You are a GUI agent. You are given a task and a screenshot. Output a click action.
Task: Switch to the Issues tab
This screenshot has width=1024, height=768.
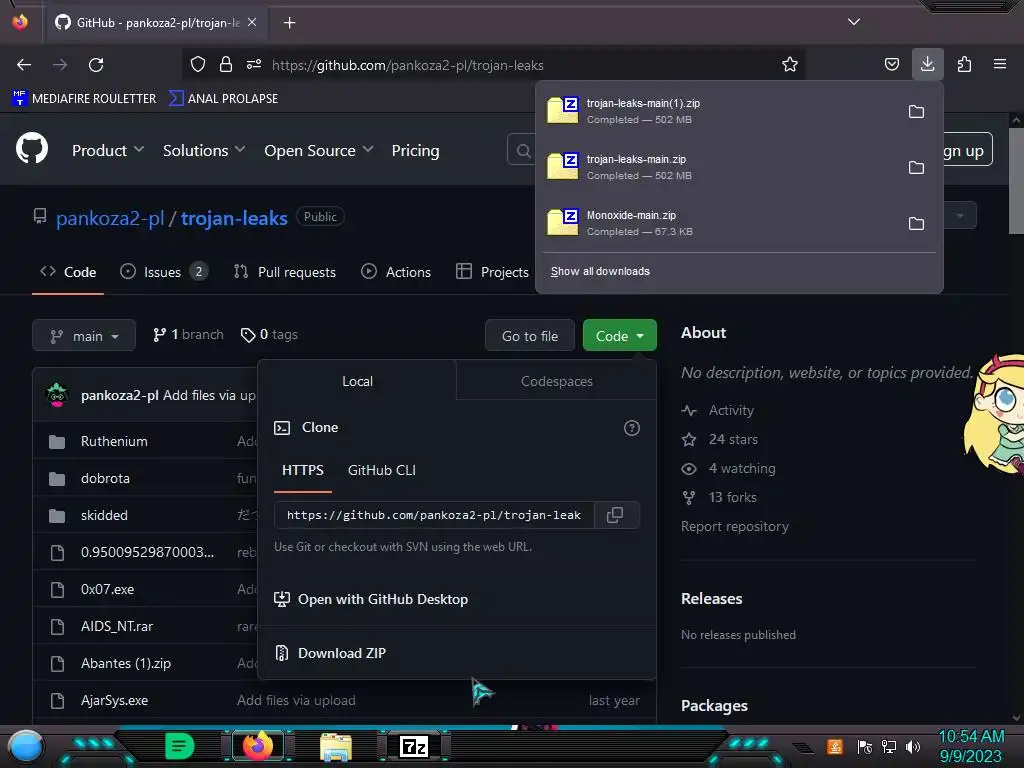[x=164, y=272]
